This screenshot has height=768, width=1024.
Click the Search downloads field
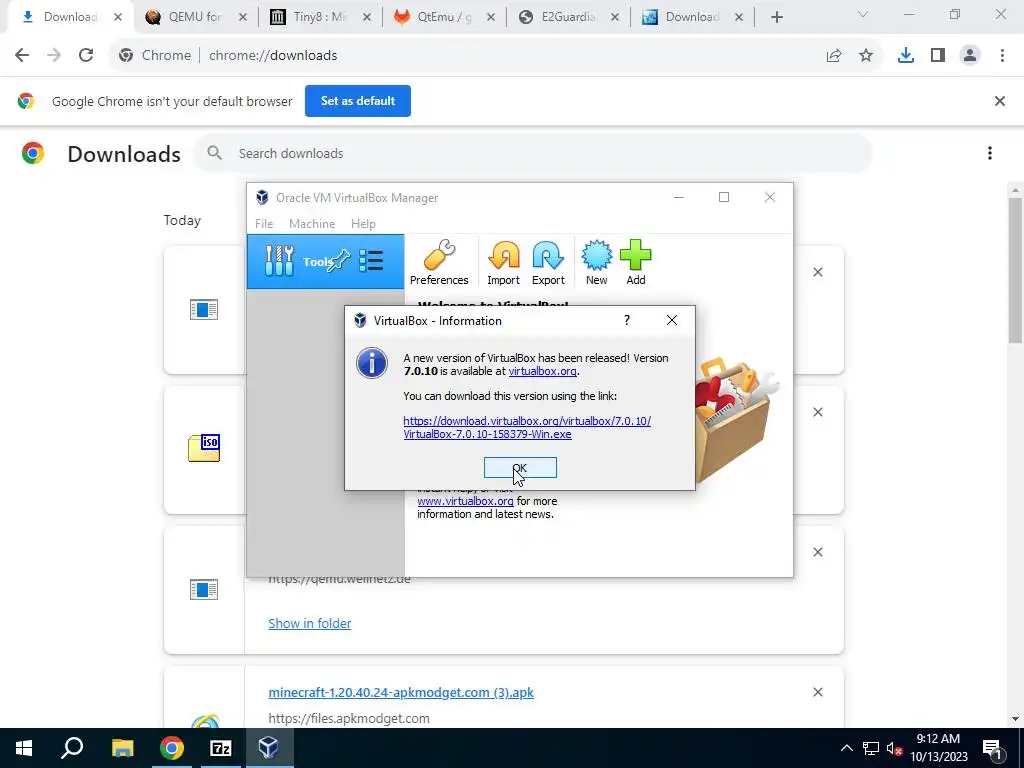click(533, 153)
